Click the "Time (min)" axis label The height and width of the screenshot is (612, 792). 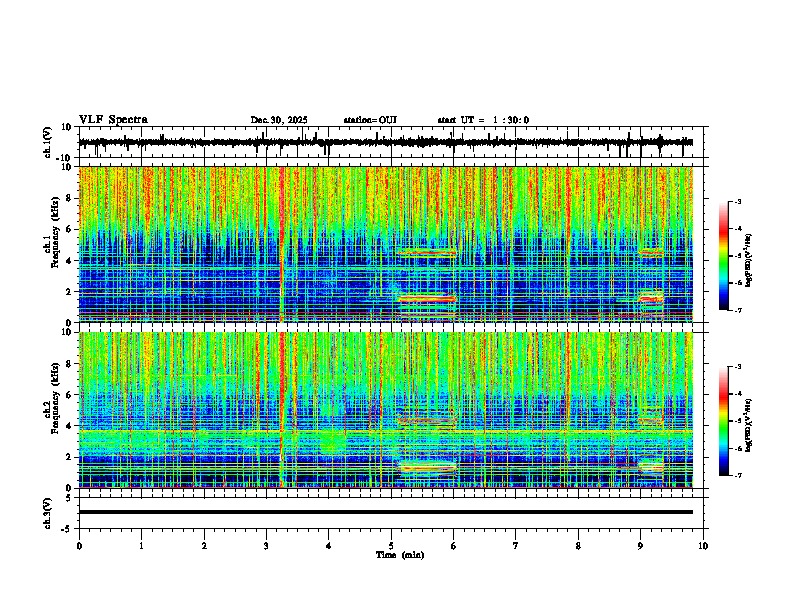click(x=400, y=555)
